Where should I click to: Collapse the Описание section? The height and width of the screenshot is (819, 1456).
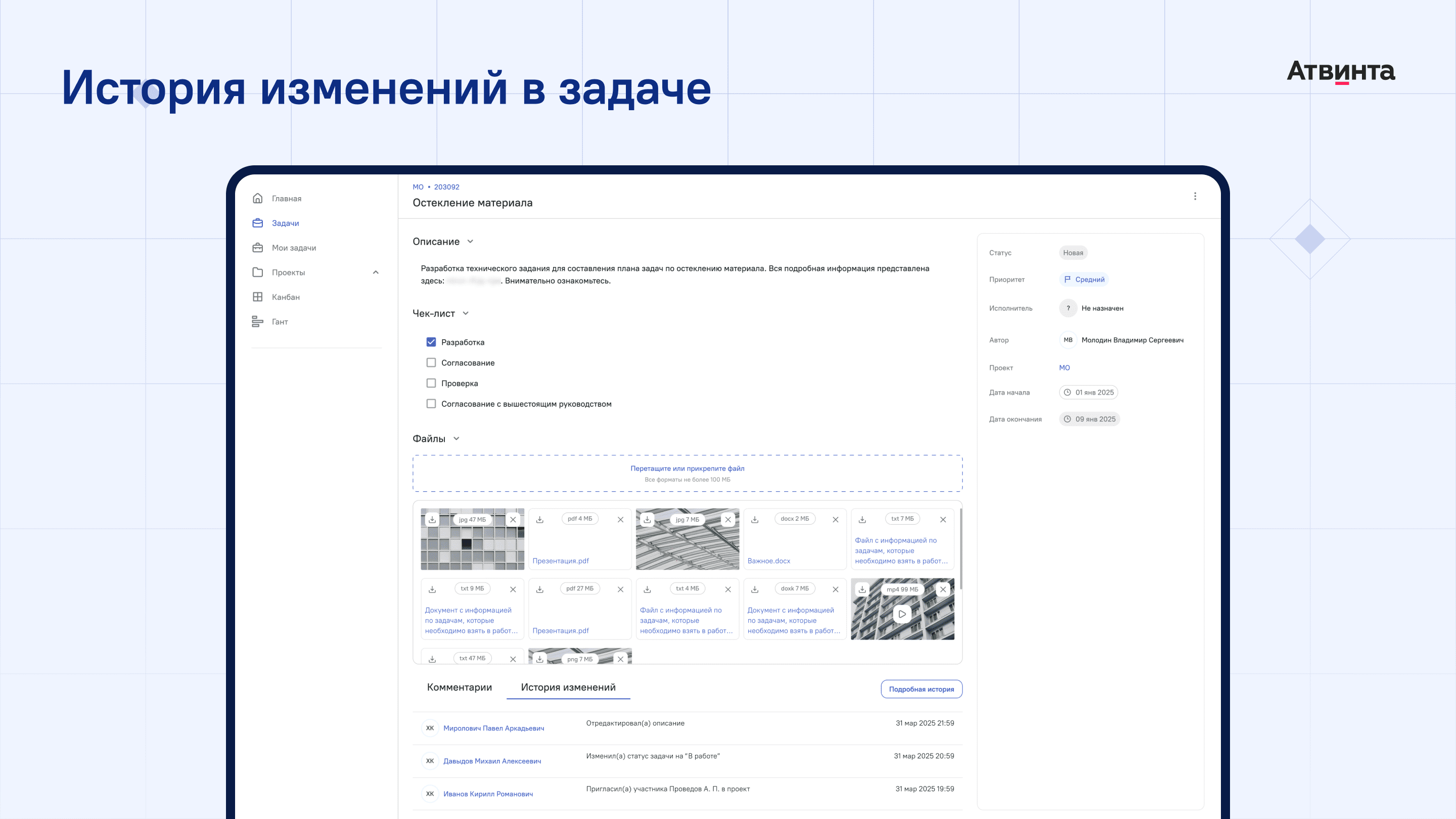(x=470, y=241)
